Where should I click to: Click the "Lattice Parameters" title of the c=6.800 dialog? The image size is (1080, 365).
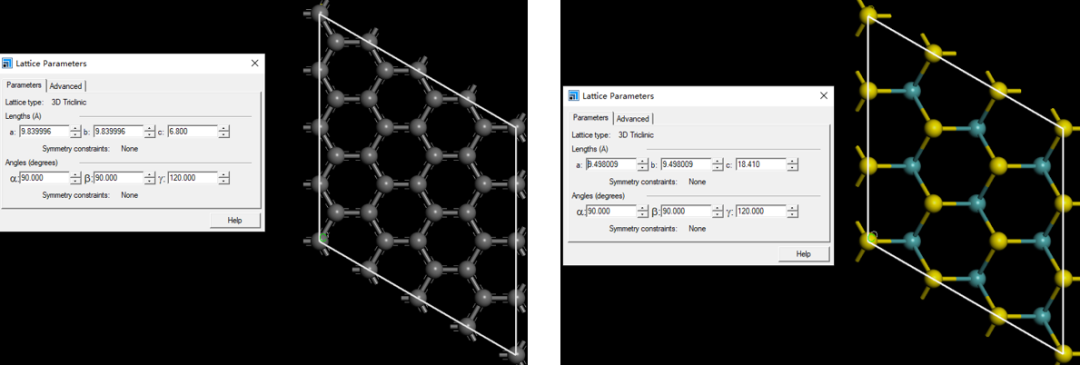pos(51,63)
